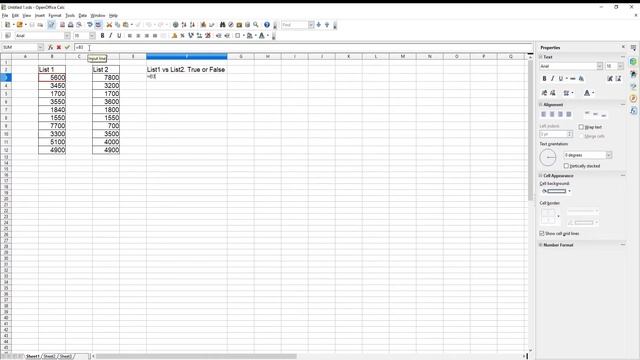Open the Edit menu

16,16
